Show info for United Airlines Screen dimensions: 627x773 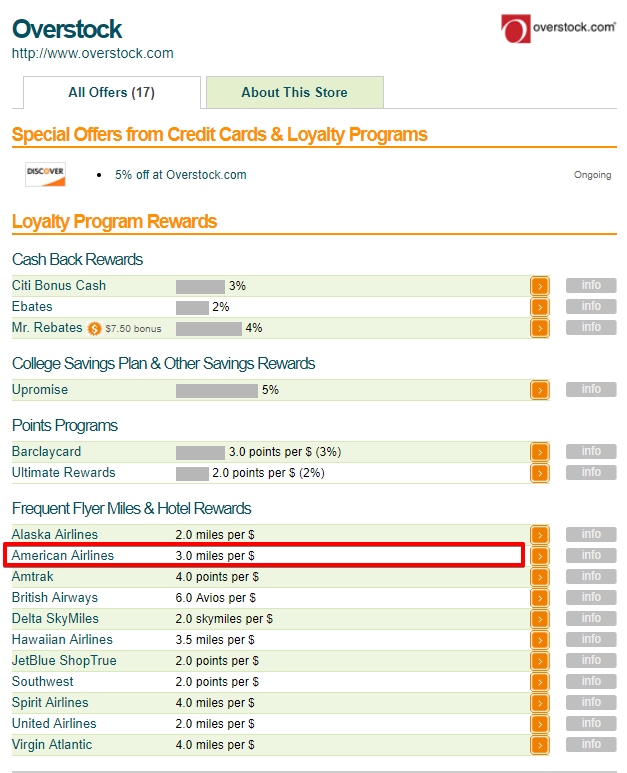coord(591,723)
